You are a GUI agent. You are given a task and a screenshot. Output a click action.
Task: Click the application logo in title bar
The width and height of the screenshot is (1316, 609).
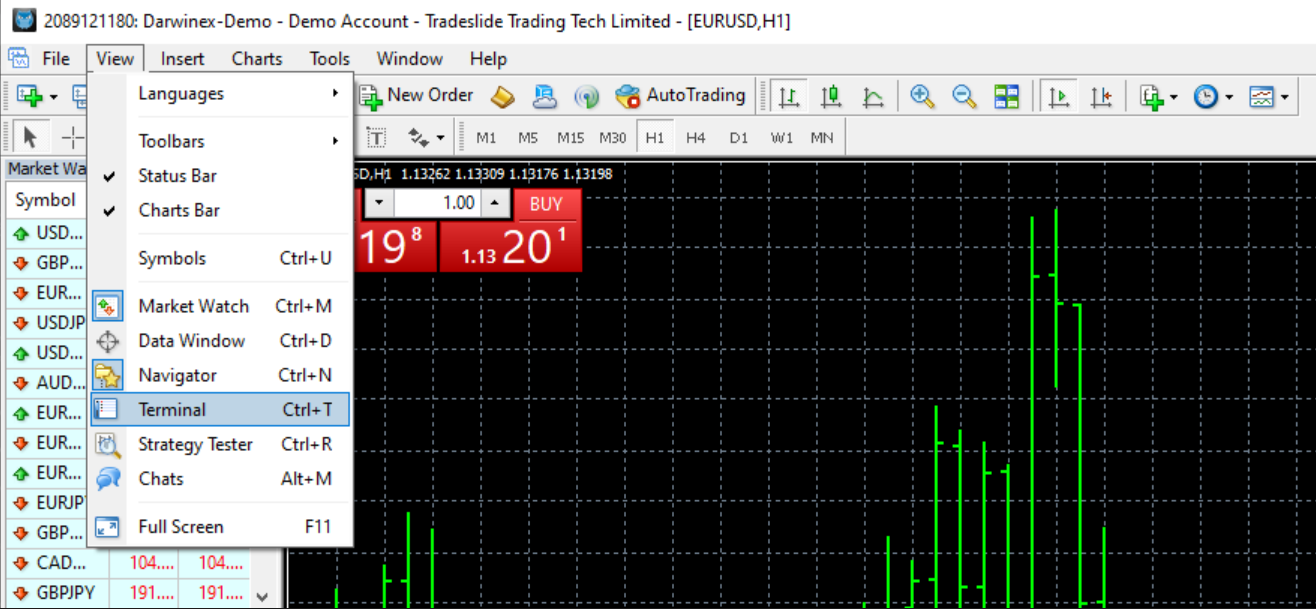(24, 20)
